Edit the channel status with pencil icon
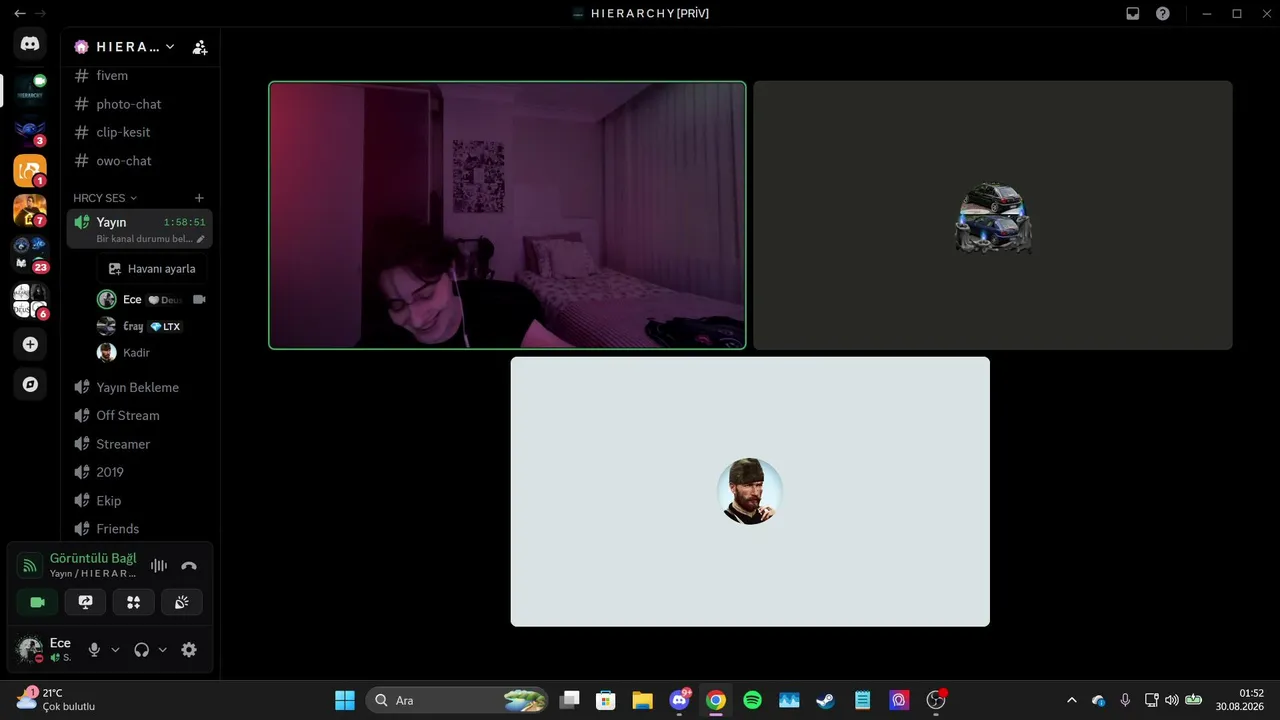 point(200,239)
